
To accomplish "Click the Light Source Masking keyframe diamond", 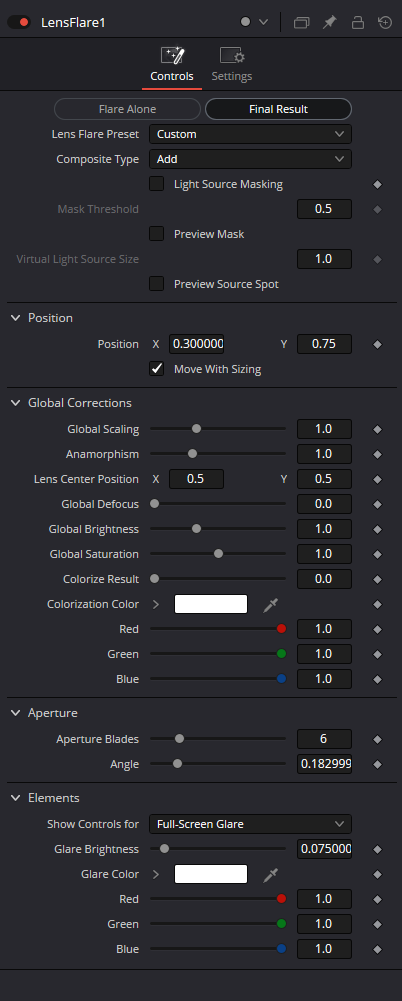I will pos(377,184).
